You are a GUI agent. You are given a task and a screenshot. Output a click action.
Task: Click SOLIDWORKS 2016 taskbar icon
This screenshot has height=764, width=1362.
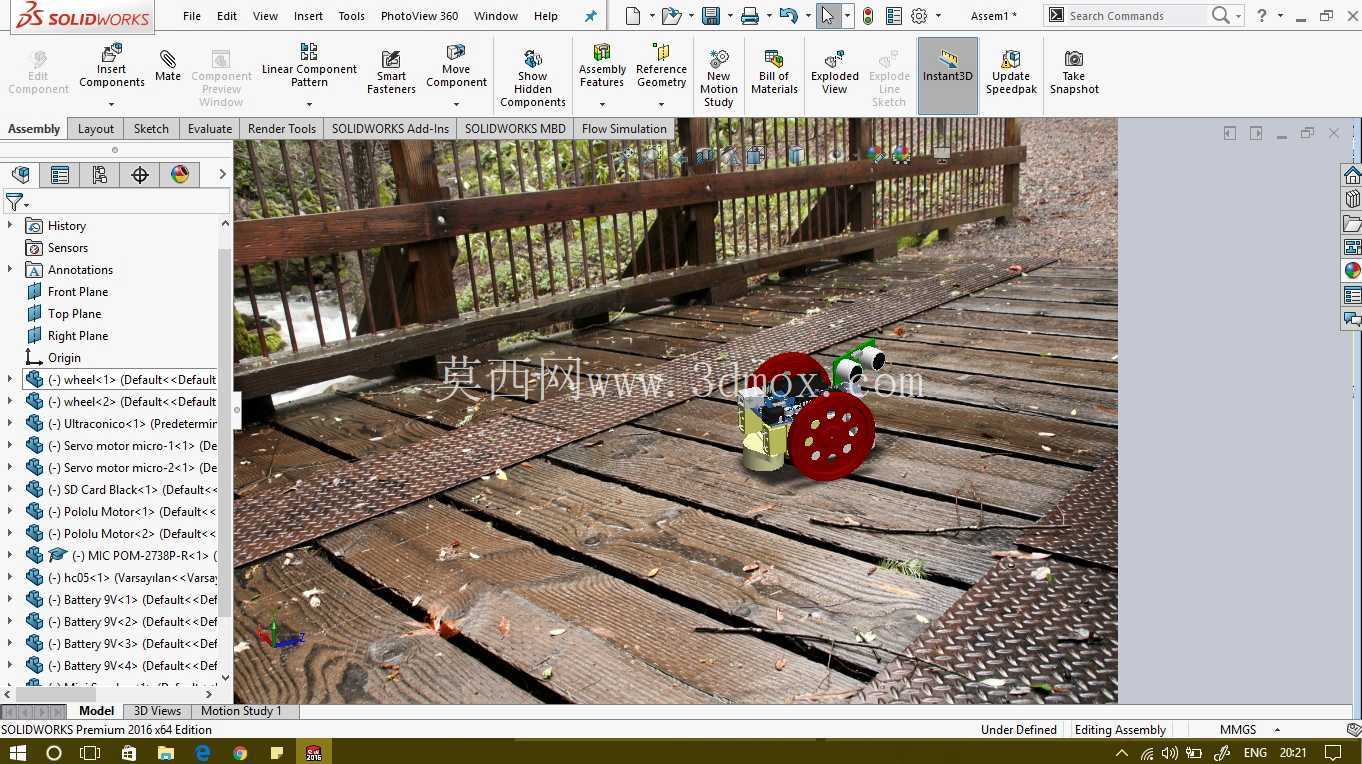coord(314,752)
